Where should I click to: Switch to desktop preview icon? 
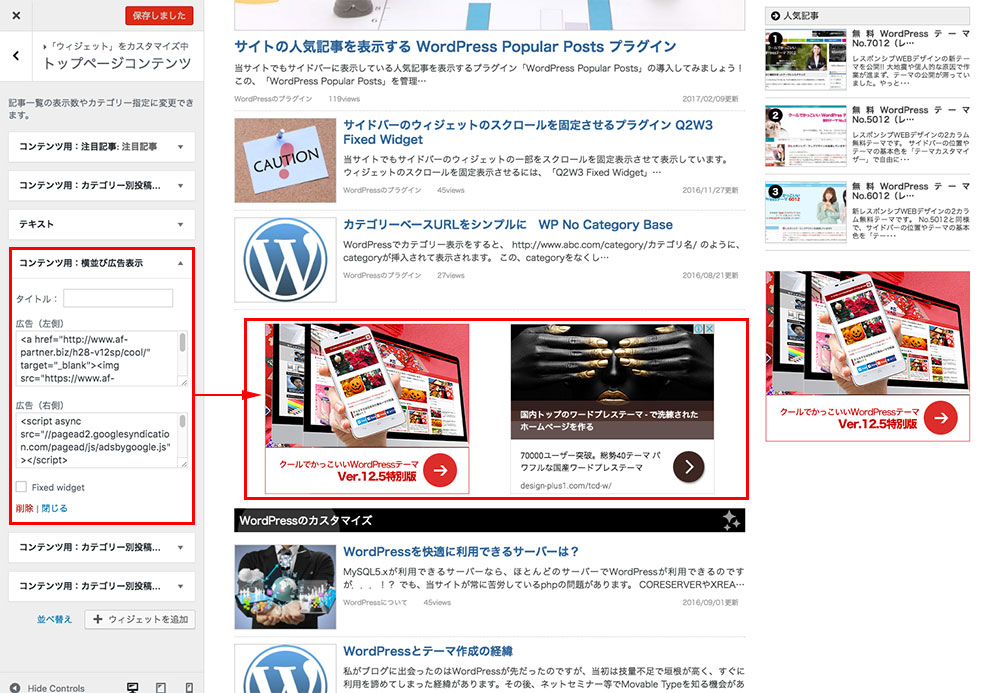click(x=133, y=688)
